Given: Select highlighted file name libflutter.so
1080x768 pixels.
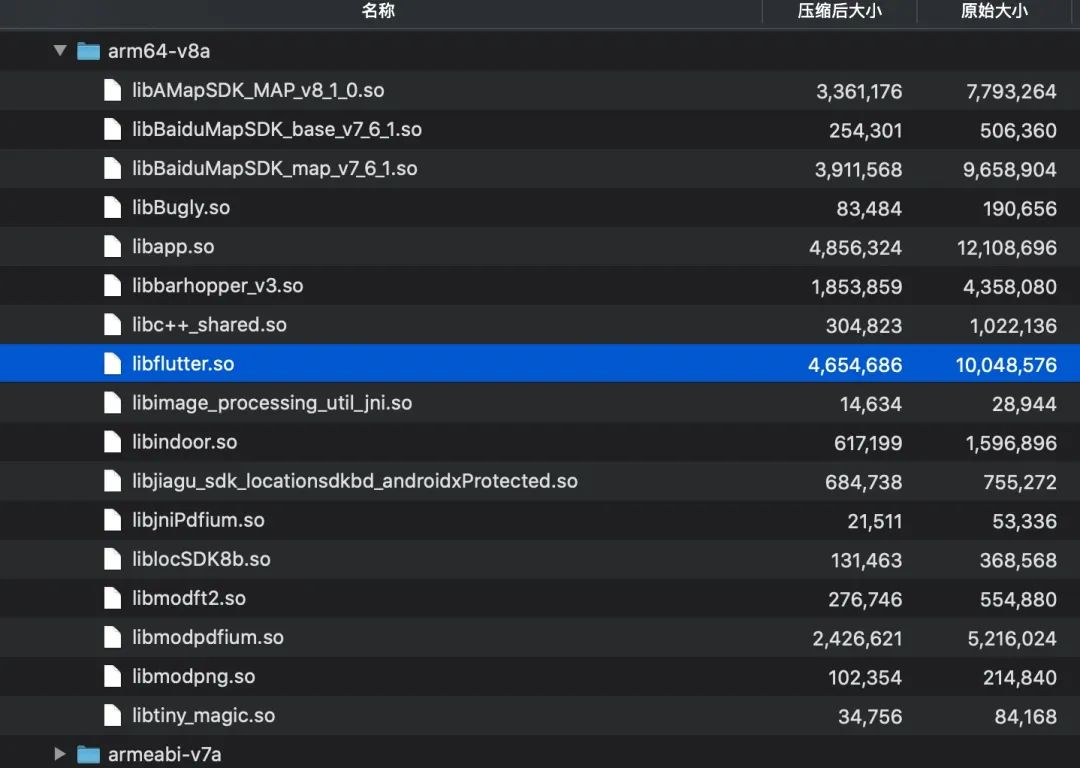Looking at the screenshot, I should point(183,364).
